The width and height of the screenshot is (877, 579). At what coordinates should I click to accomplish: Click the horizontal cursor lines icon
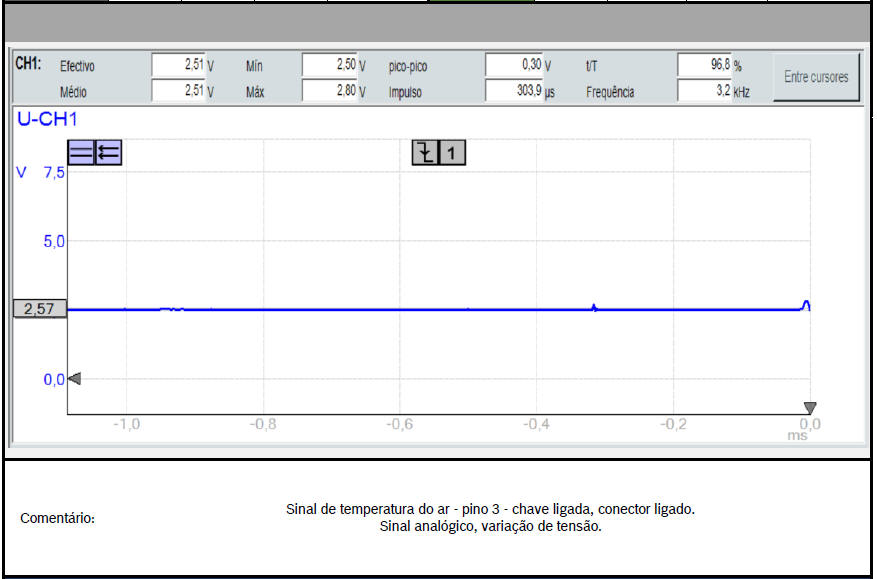[81, 153]
